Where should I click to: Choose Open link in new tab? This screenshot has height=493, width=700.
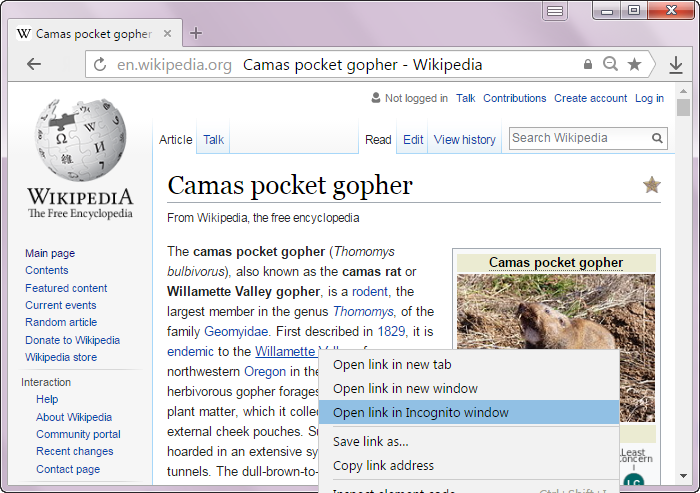(469, 365)
